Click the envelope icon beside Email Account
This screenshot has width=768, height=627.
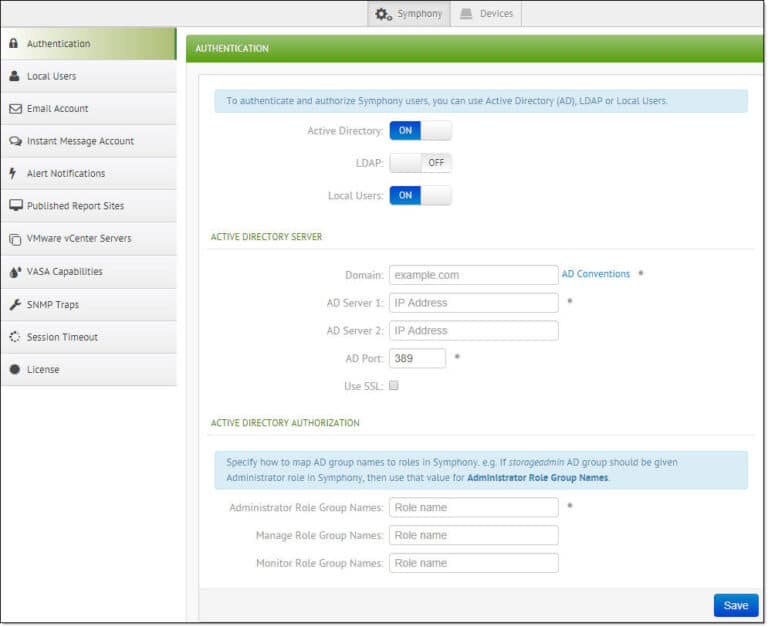(16, 109)
